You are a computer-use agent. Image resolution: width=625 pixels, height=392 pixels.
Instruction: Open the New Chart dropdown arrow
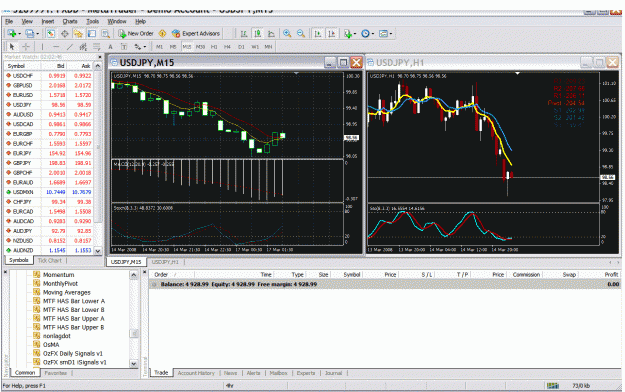[19, 34]
